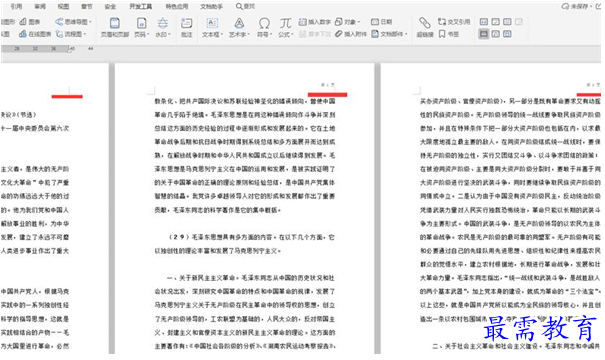Image resolution: width=605 pixels, height=360 pixels.
Task: Click the 插入附件 paperclip attachment button
Action: click(x=350, y=34)
